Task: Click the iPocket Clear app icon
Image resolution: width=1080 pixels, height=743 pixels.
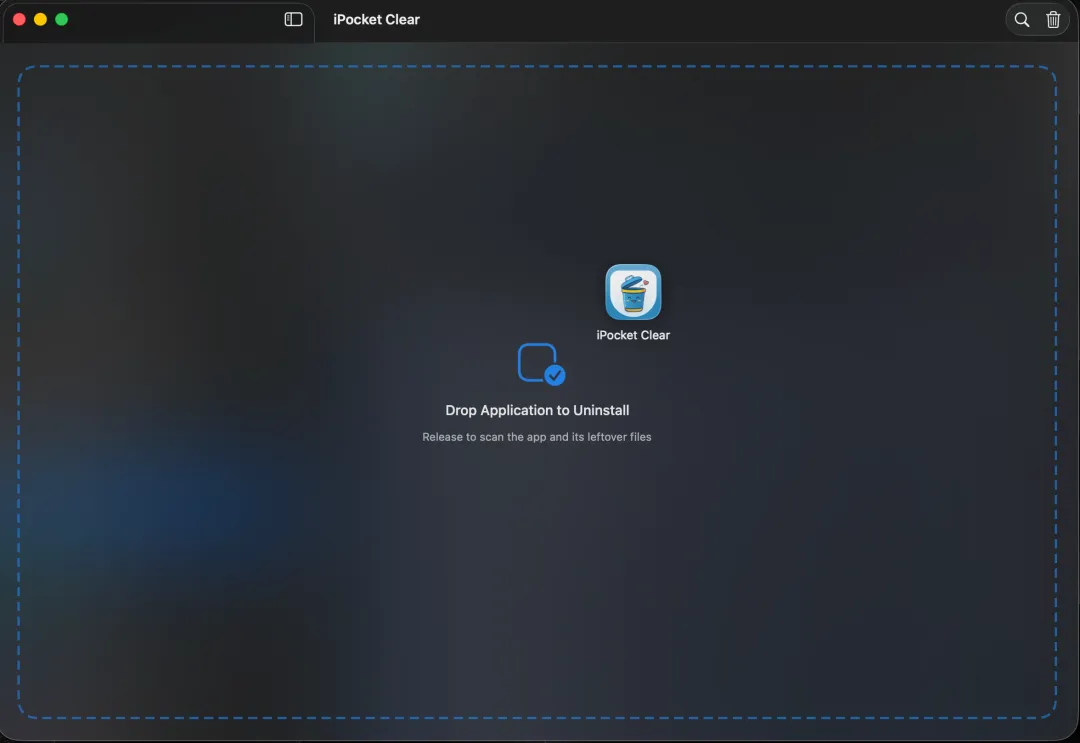Action: click(633, 292)
